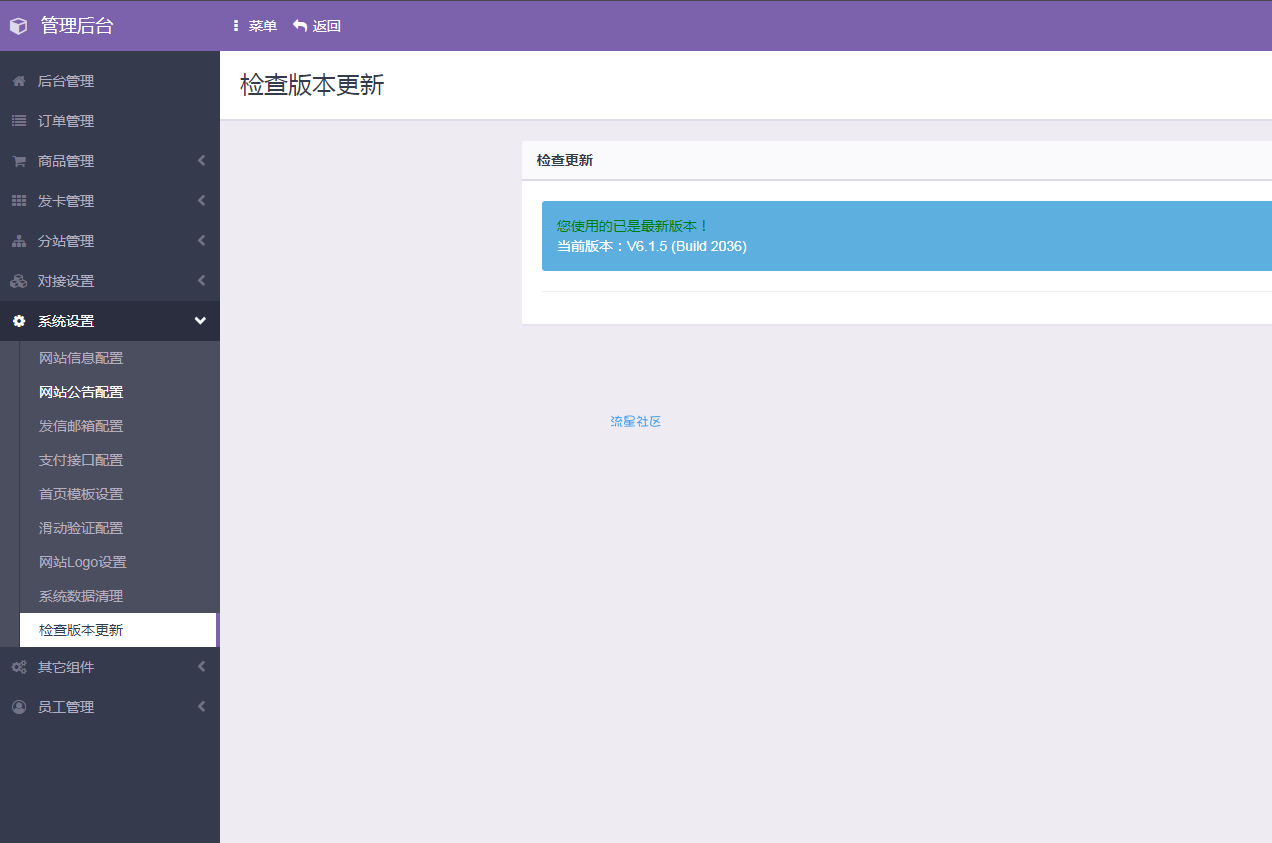
Task: Select the 其它组件 menu label
Action: click(x=66, y=667)
